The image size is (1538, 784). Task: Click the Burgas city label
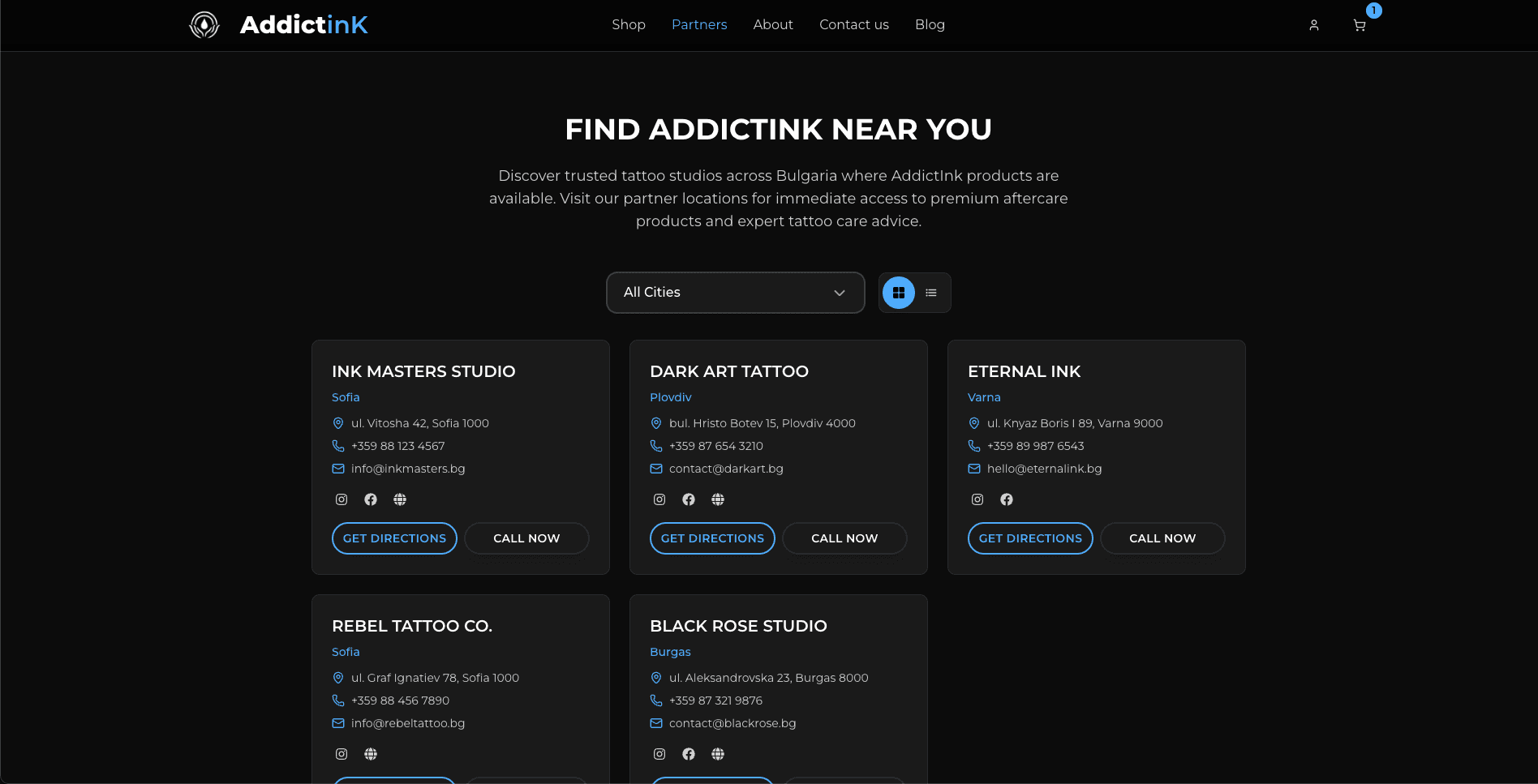point(670,652)
